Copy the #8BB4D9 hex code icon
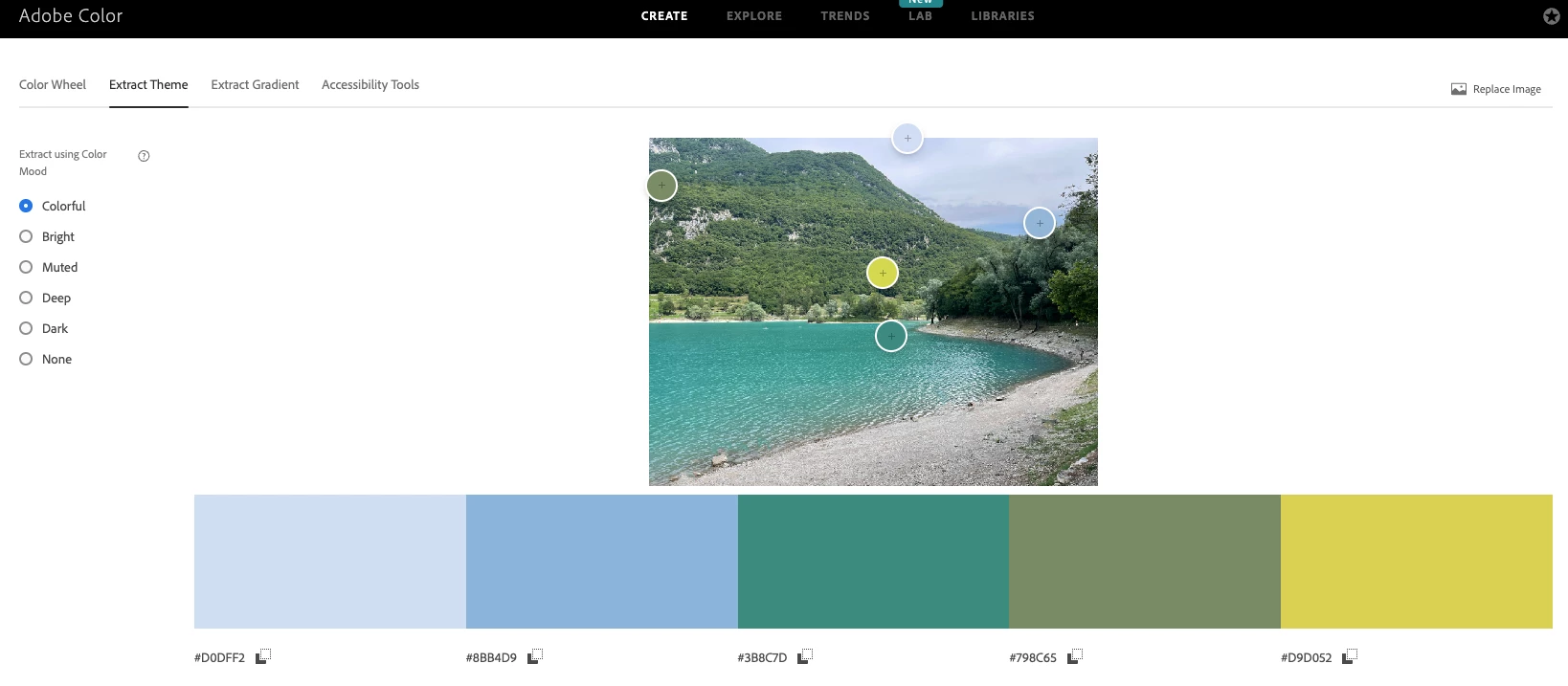1568x686 pixels. tap(535, 656)
